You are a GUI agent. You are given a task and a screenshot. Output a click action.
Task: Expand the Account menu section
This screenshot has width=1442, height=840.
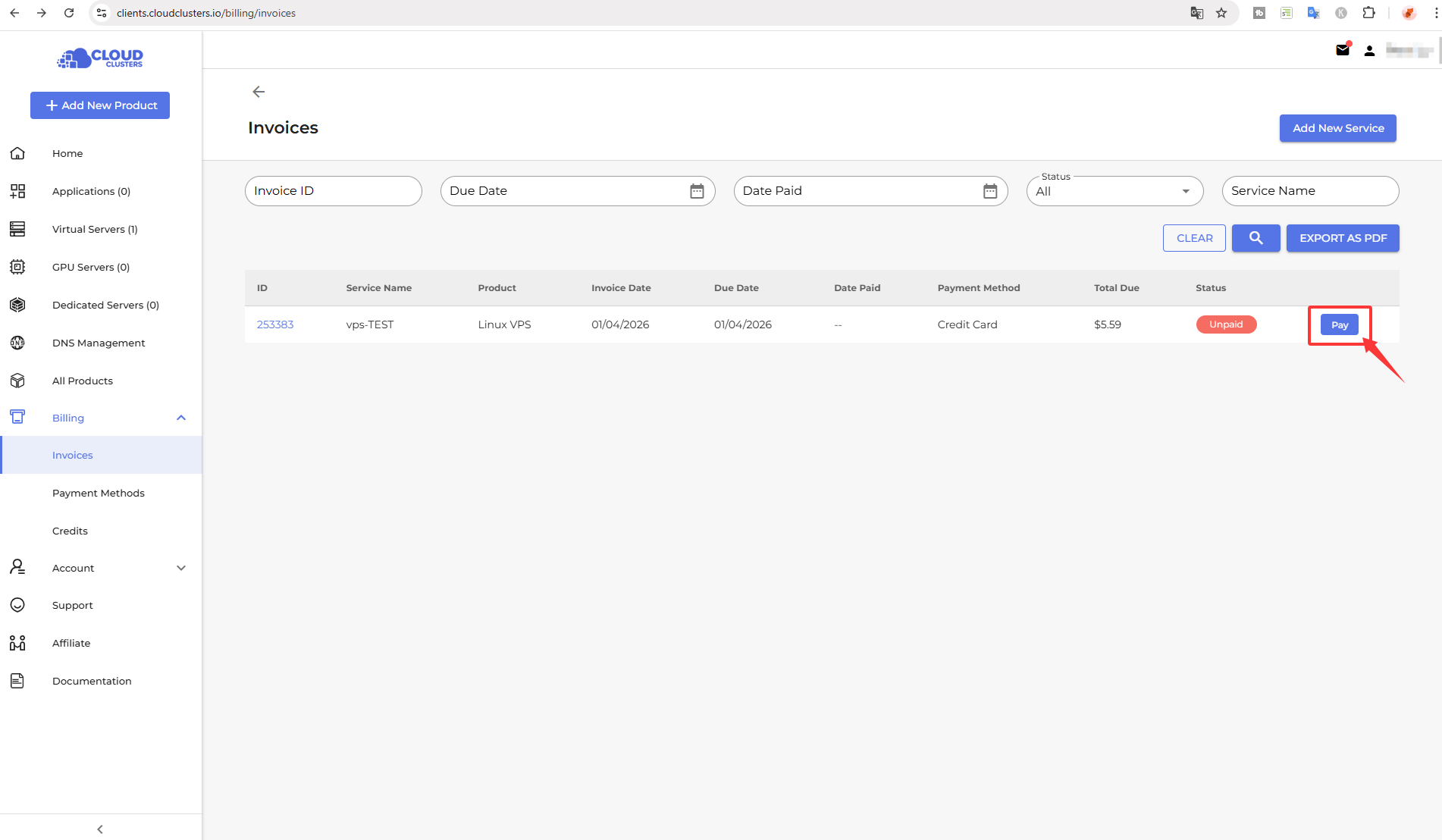tap(180, 568)
